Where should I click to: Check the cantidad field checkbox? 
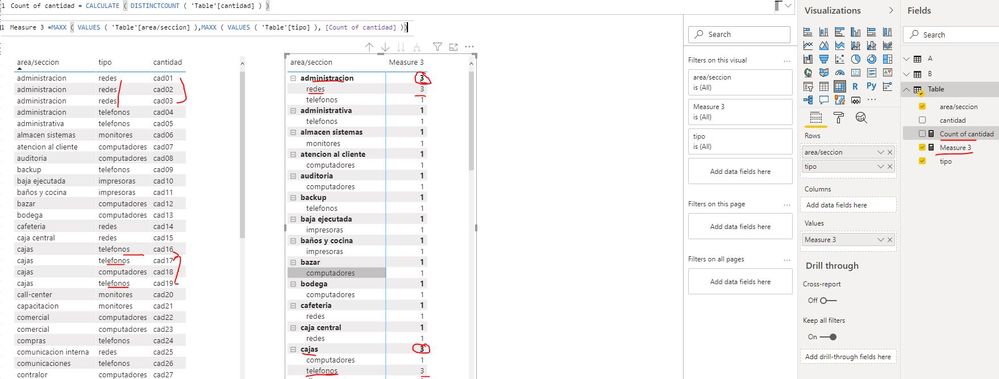pos(922,120)
